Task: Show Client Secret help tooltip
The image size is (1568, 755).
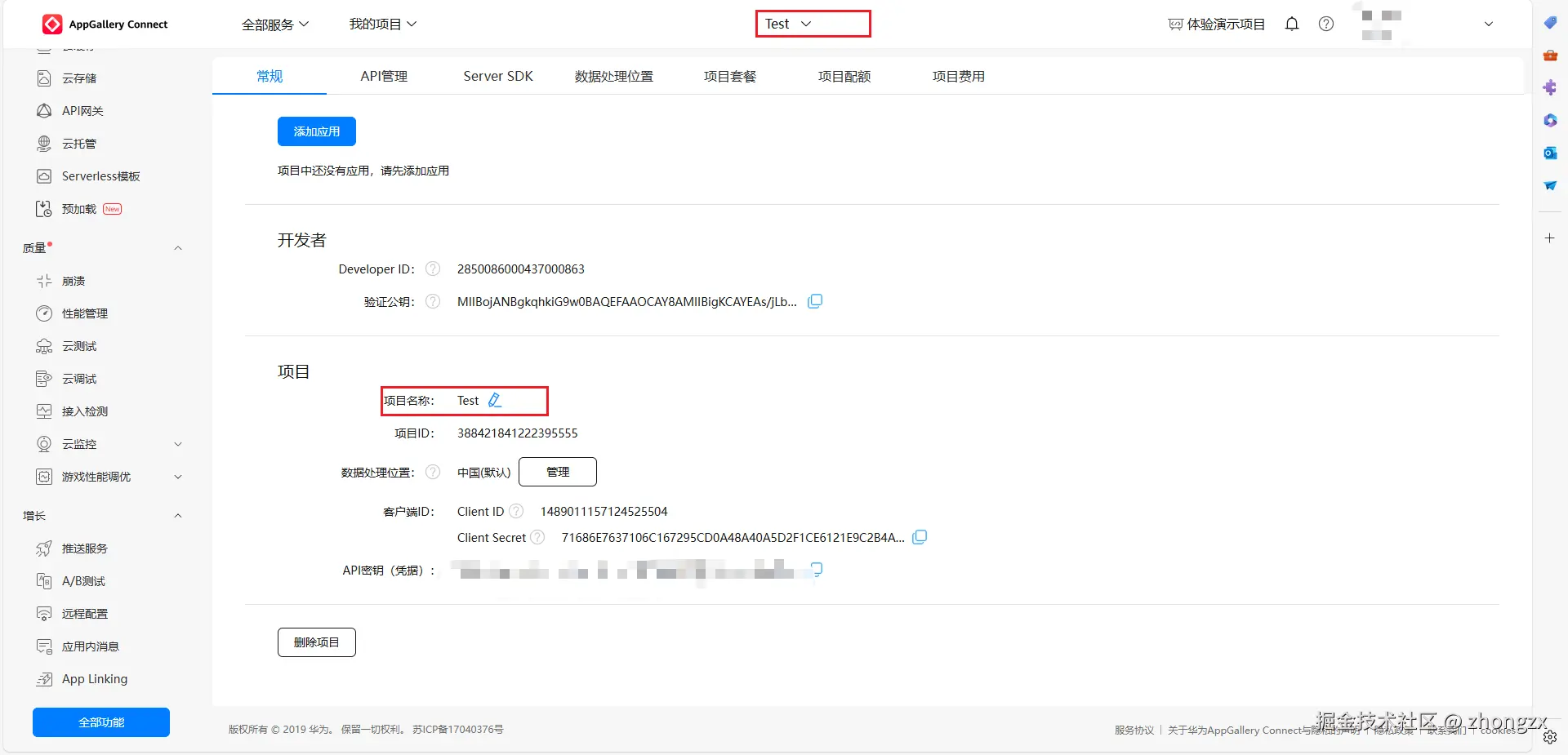Action: 537,537
